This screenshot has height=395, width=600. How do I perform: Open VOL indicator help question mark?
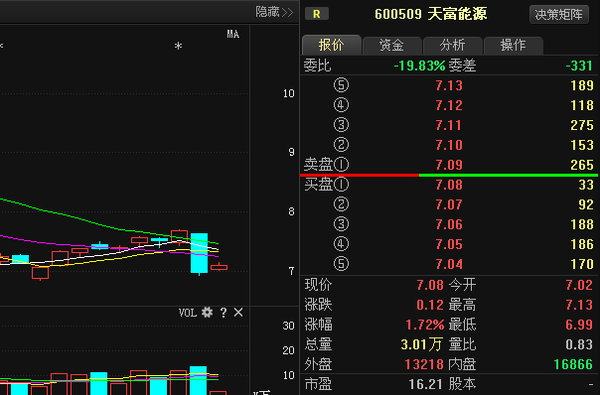[x=223, y=313]
